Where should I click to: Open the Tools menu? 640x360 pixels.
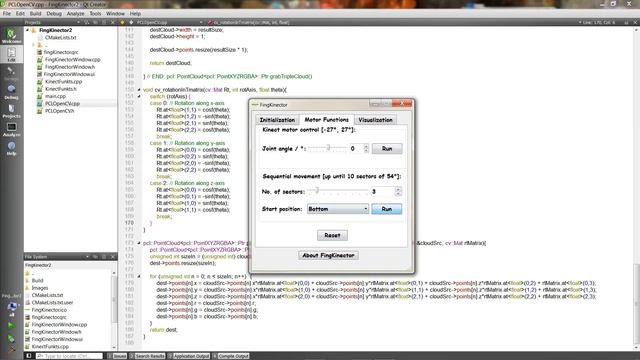(x=95, y=13)
